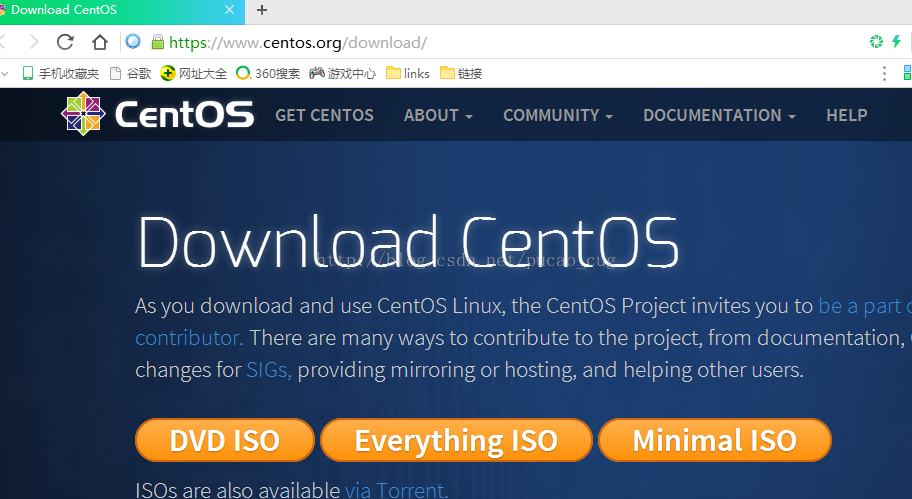Follow the 'via Torrent' link
Screen dimensions: 912x499
(396, 490)
